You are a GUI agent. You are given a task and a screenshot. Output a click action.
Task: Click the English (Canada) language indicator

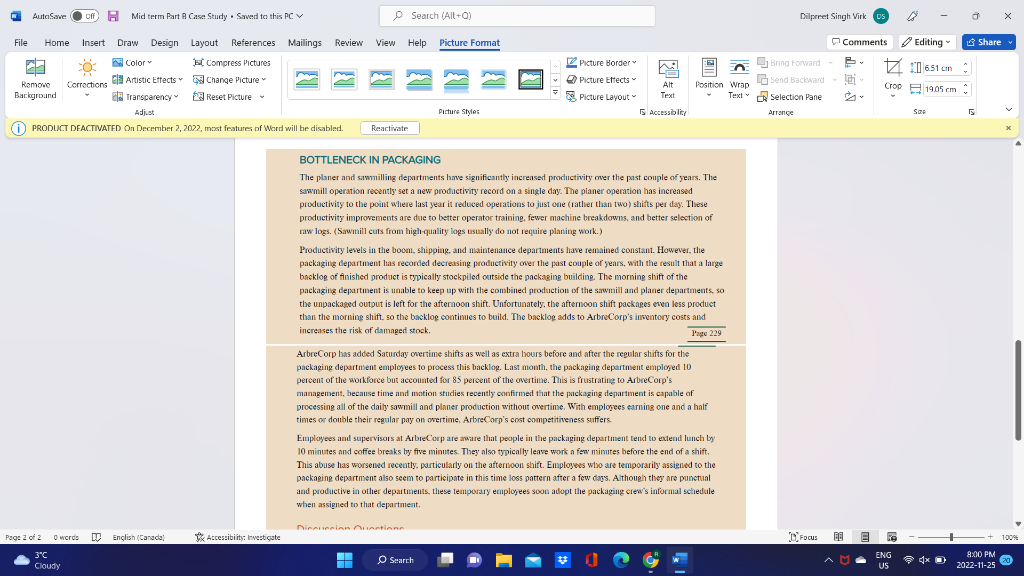tap(138, 537)
